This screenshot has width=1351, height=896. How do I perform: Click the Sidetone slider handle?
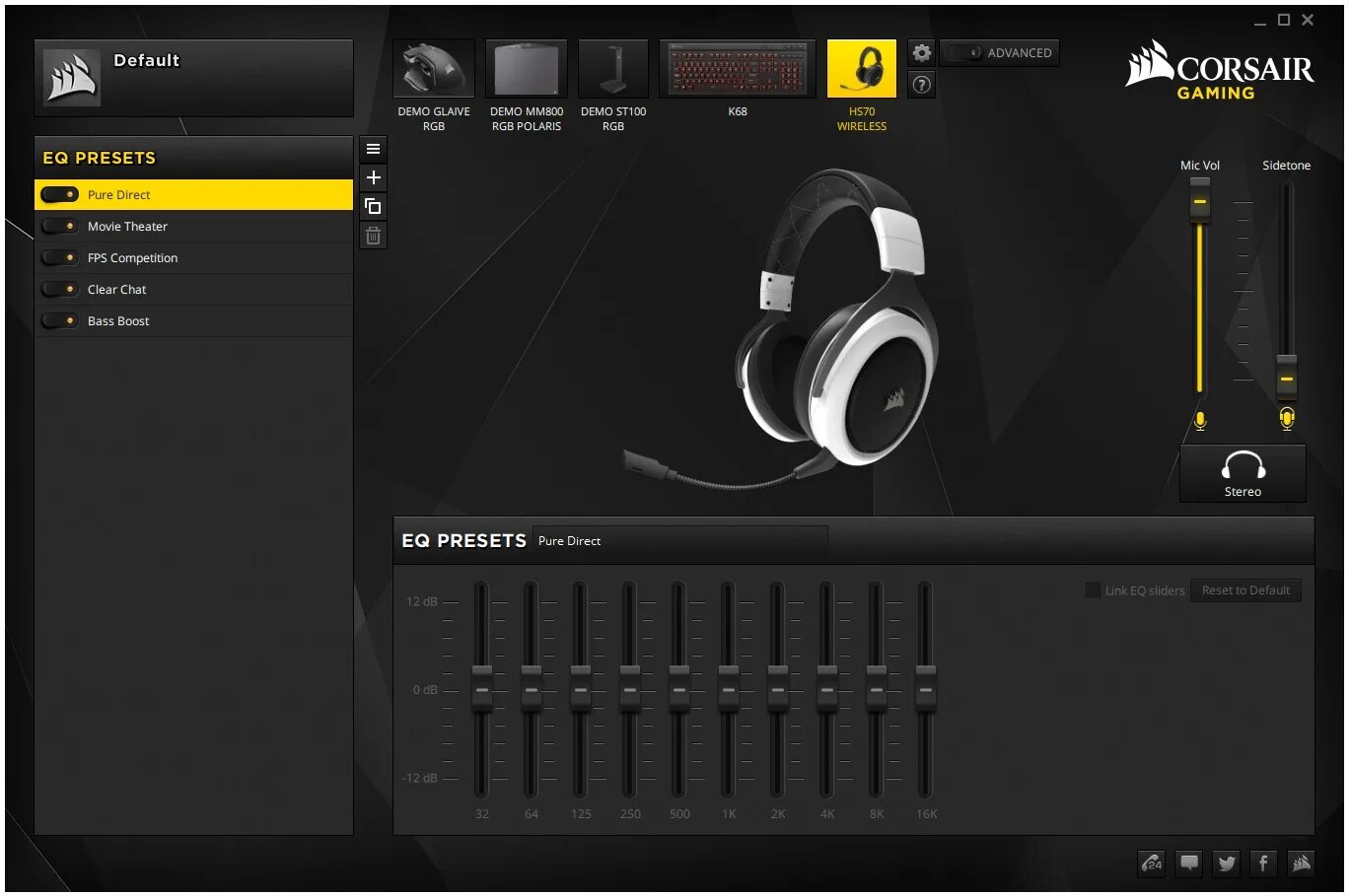pyautogui.click(x=1287, y=379)
